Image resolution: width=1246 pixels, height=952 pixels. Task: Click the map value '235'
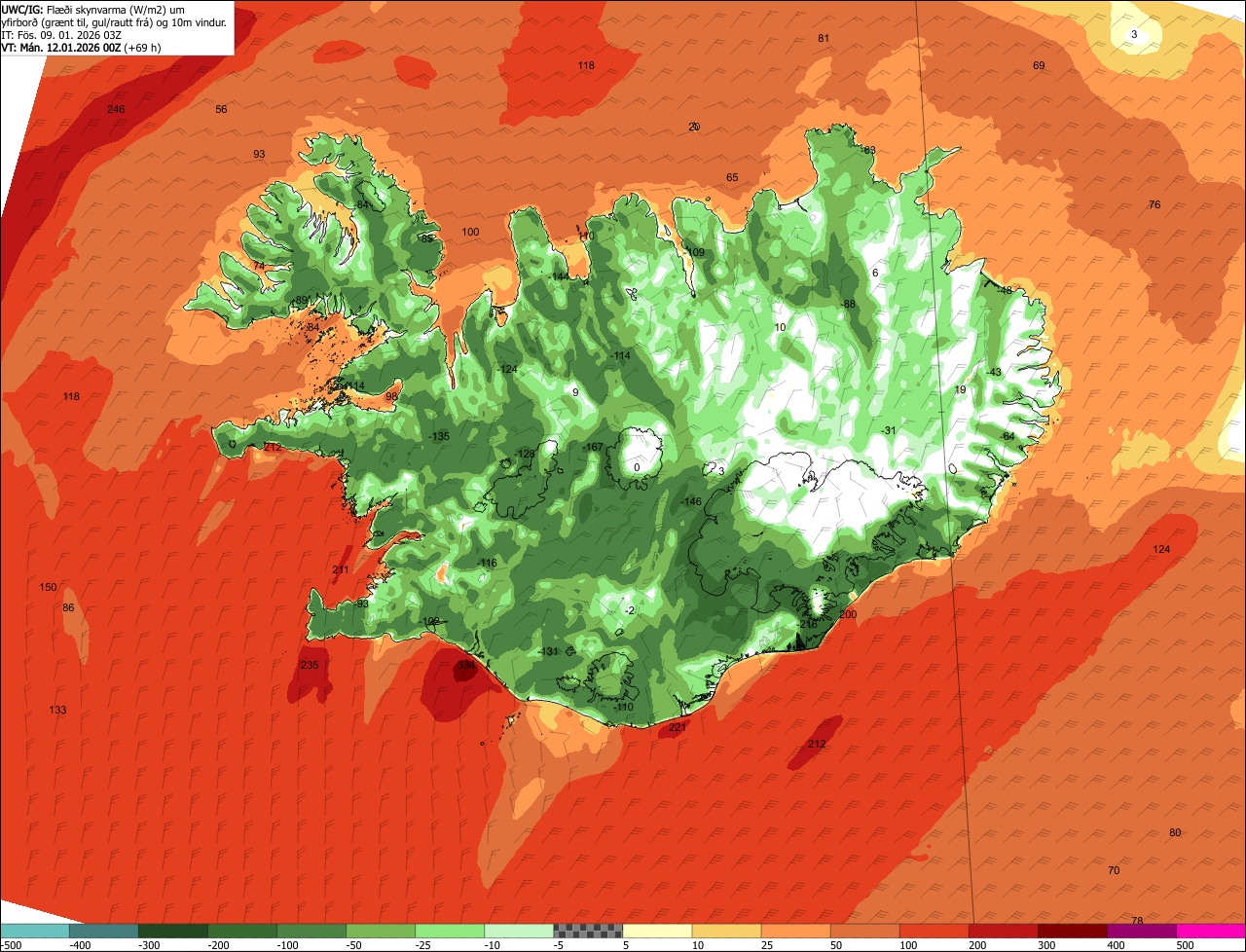pyautogui.click(x=310, y=665)
